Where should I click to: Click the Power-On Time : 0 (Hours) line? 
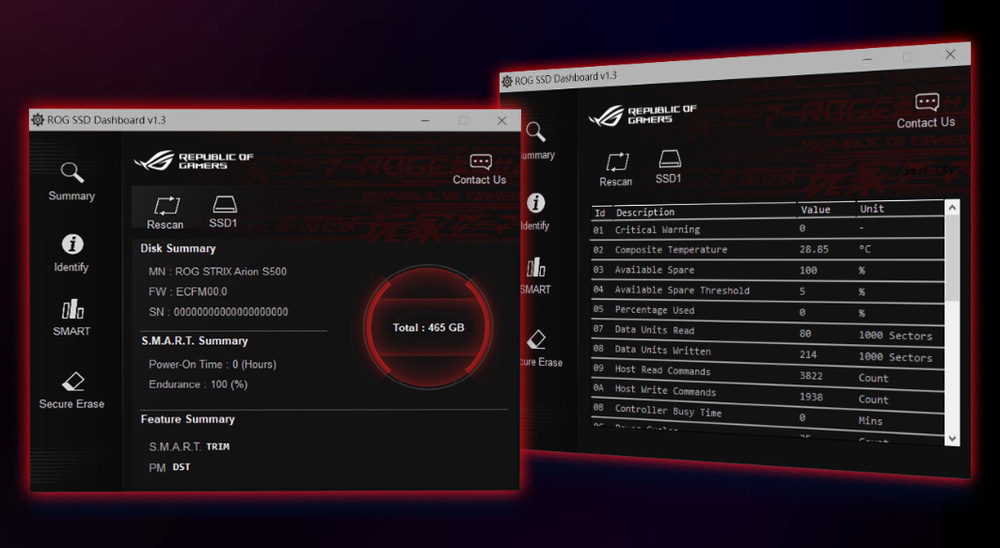tap(212, 364)
